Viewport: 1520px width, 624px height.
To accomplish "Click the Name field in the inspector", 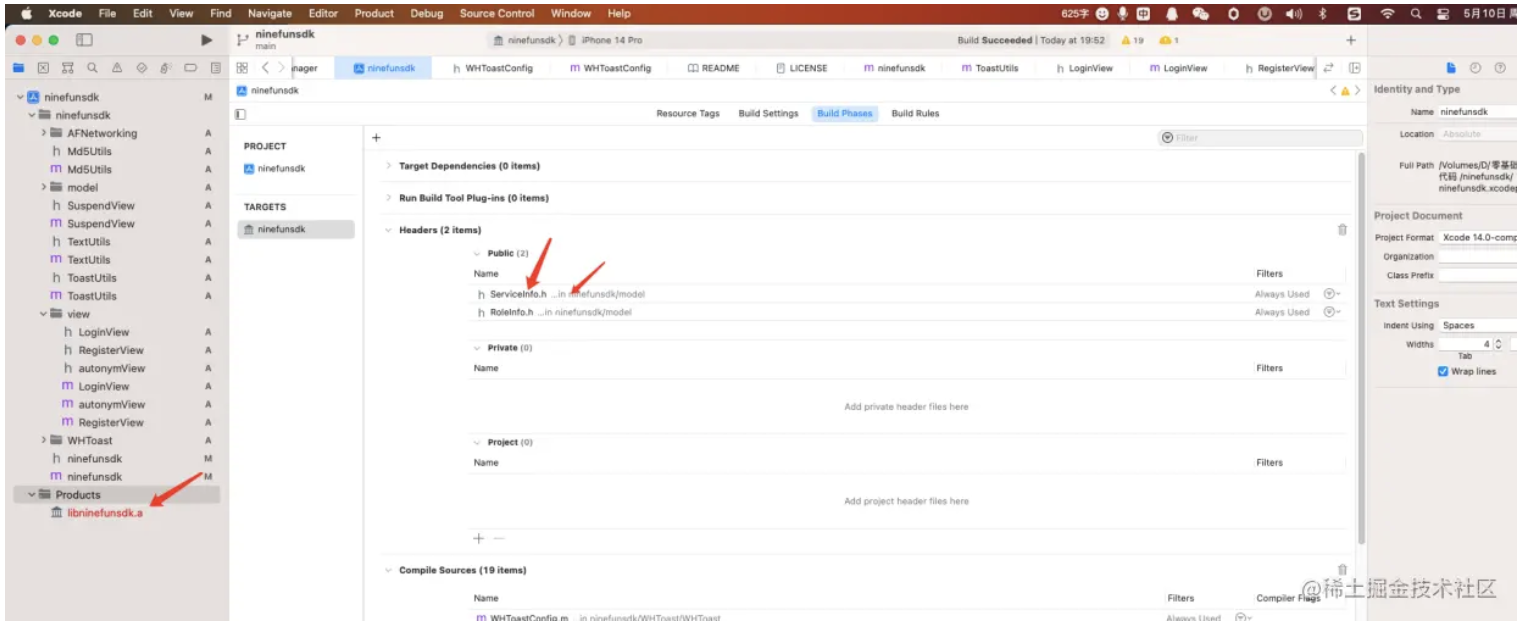I will 1478,112.
